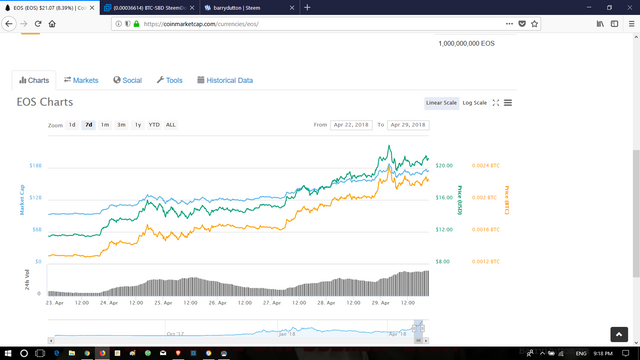Click the 1,000,000,000 EOS supply value

click(466, 43)
